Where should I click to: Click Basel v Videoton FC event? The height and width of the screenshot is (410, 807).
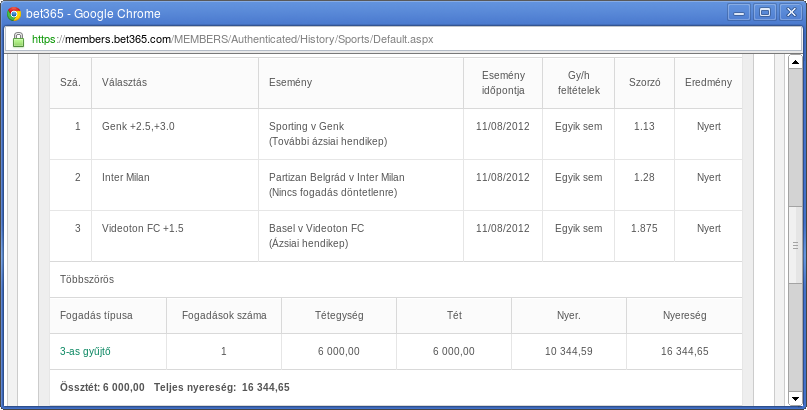point(317,228)
